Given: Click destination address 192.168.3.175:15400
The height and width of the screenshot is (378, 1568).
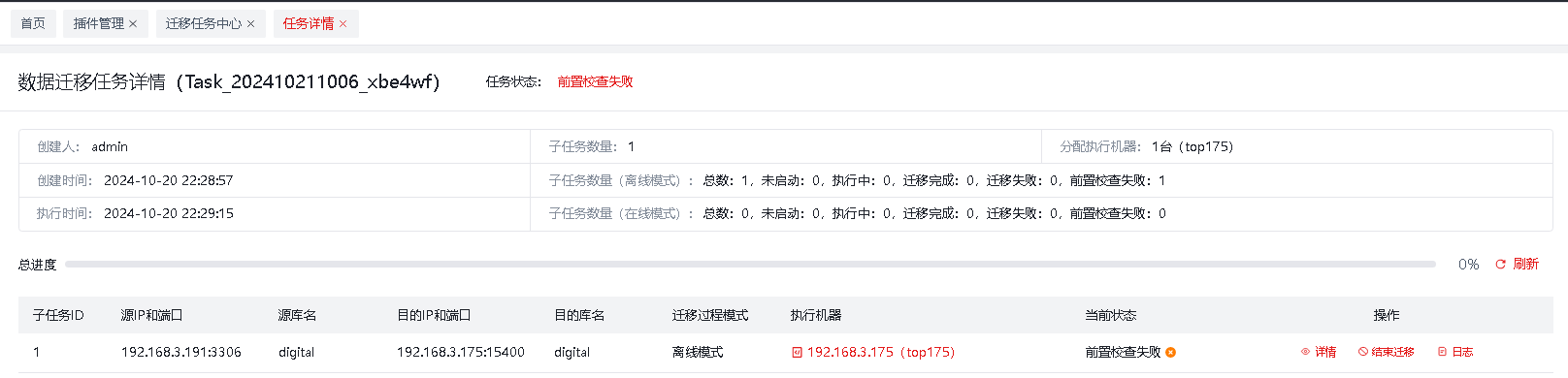Looking at the screenshot, I should 461,352.
